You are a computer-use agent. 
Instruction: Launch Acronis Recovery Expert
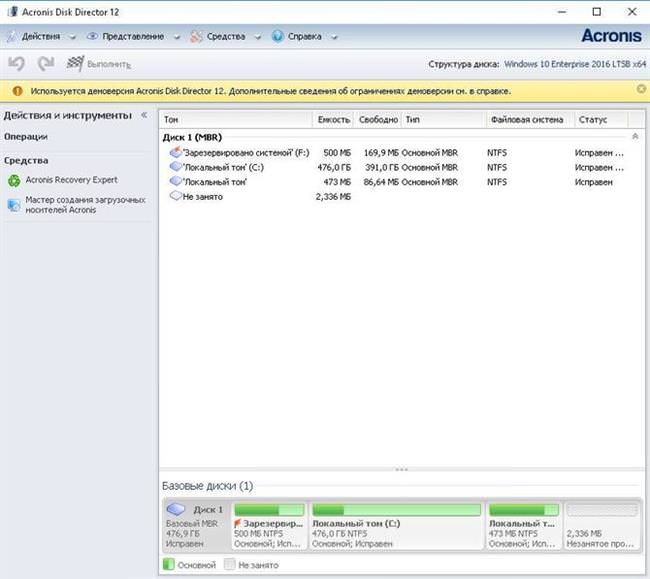pos(72,180)
